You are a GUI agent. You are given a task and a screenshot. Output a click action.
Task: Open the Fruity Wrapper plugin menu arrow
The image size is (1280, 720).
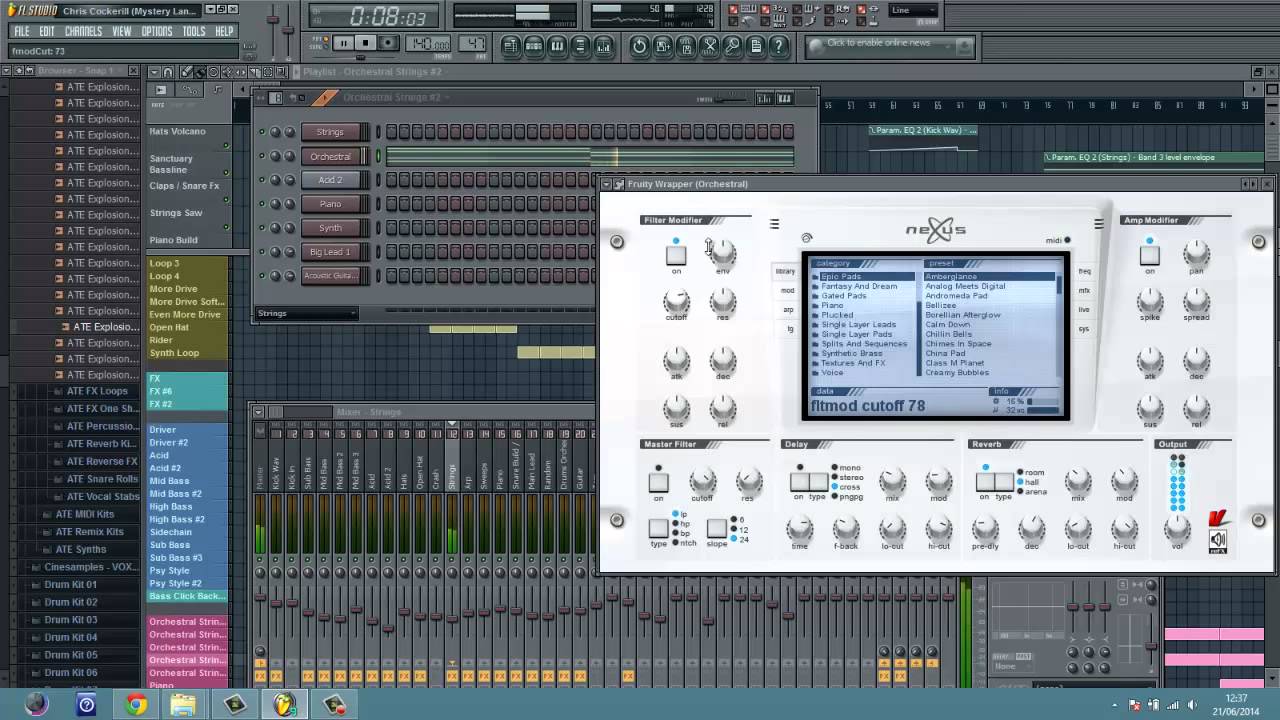pos(606,184)
